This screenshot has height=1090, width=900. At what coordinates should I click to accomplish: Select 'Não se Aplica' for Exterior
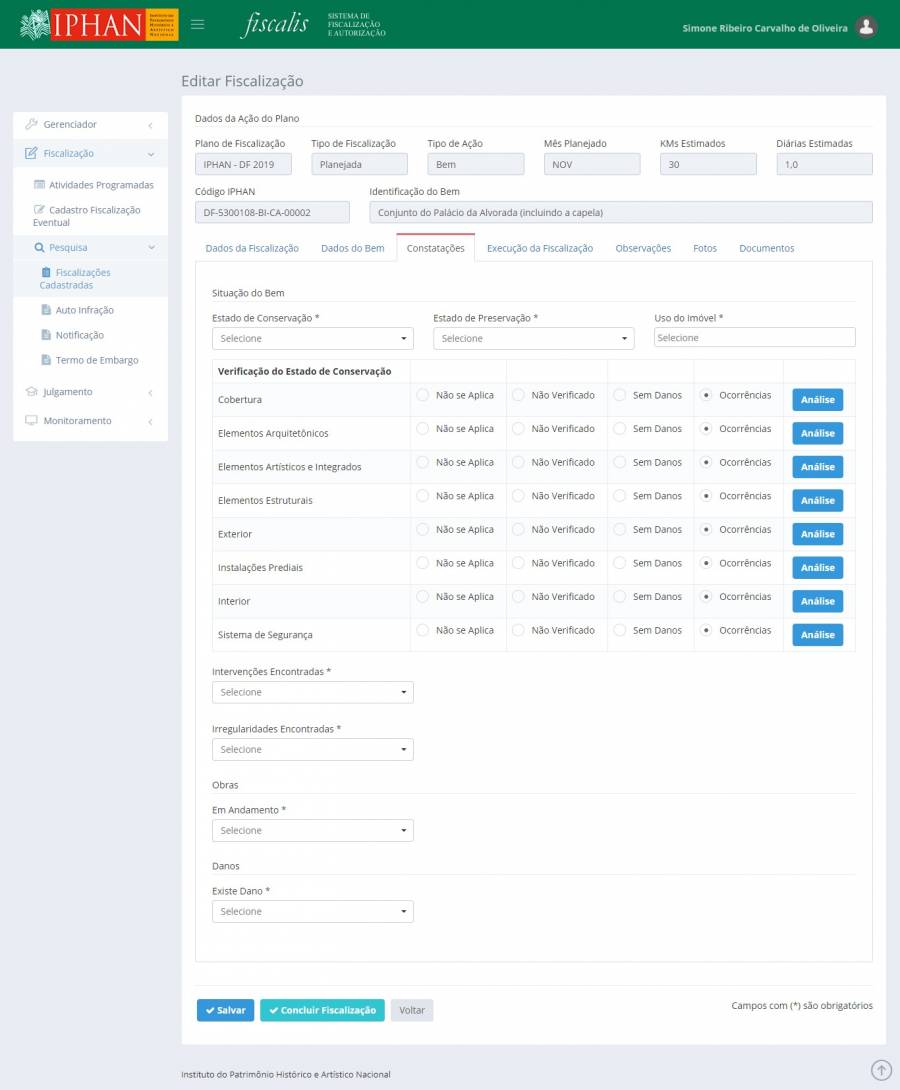(x=423, y=529)
